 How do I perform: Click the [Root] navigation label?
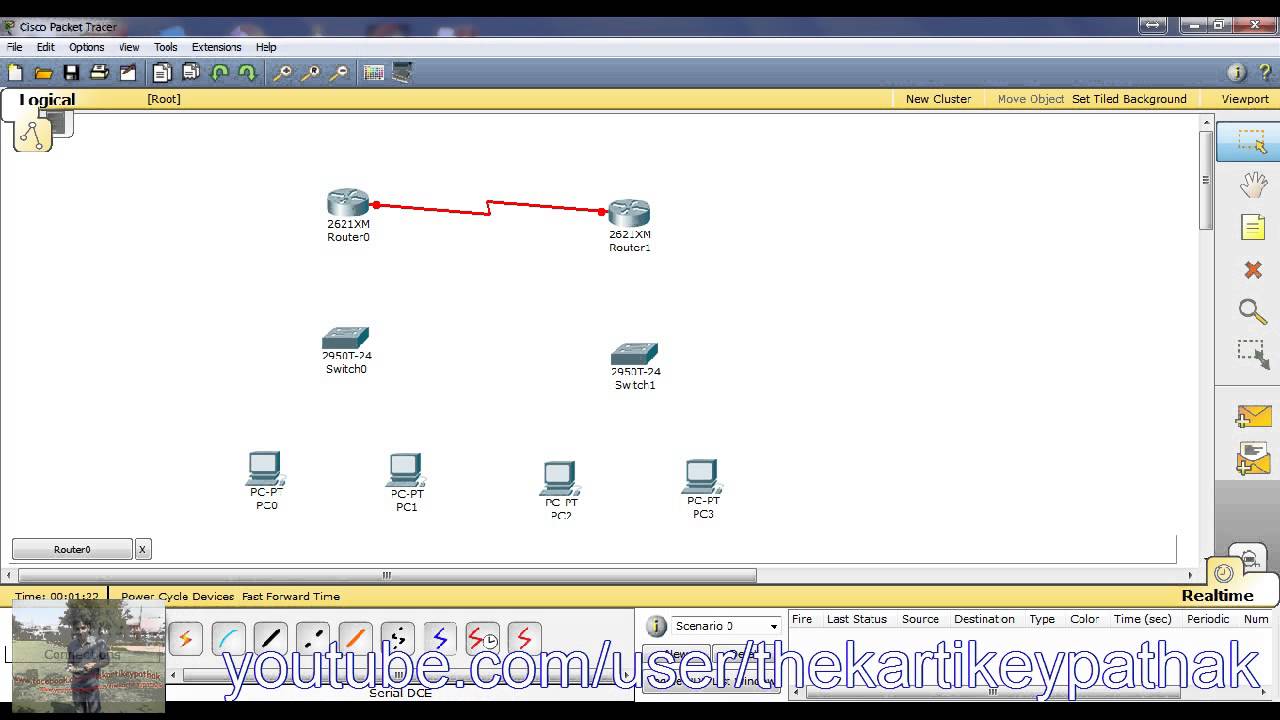click(x=164, y=99)
